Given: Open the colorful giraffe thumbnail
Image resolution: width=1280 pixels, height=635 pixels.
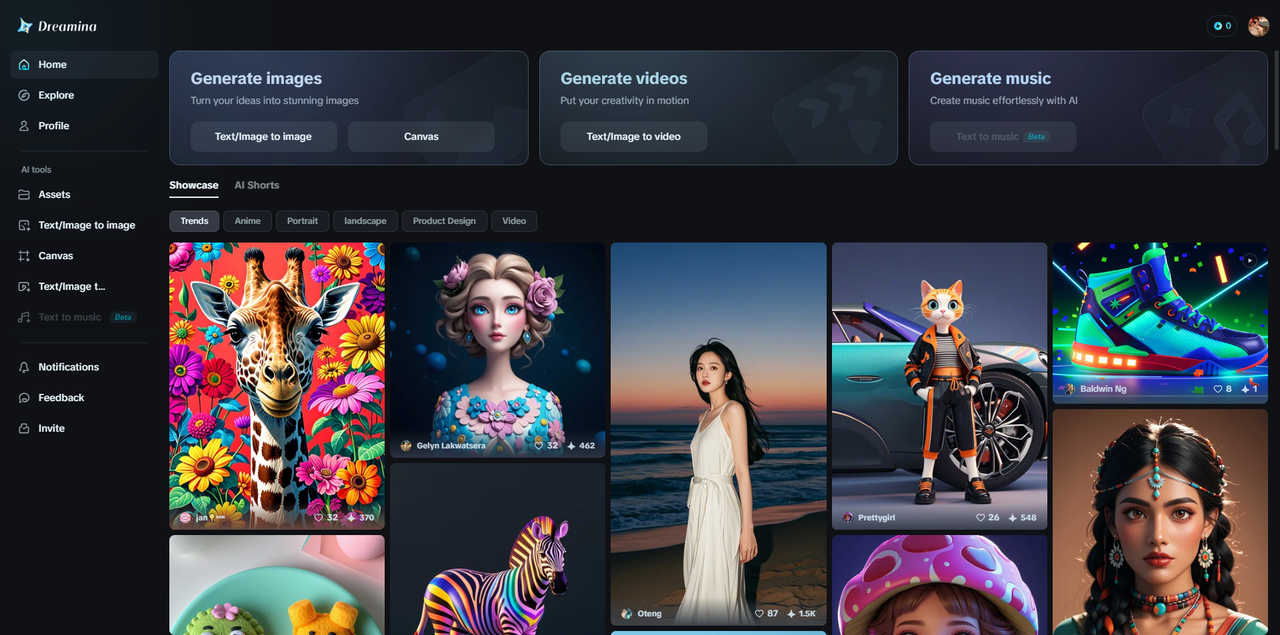Looking at the screenshot, I should 277,385.
